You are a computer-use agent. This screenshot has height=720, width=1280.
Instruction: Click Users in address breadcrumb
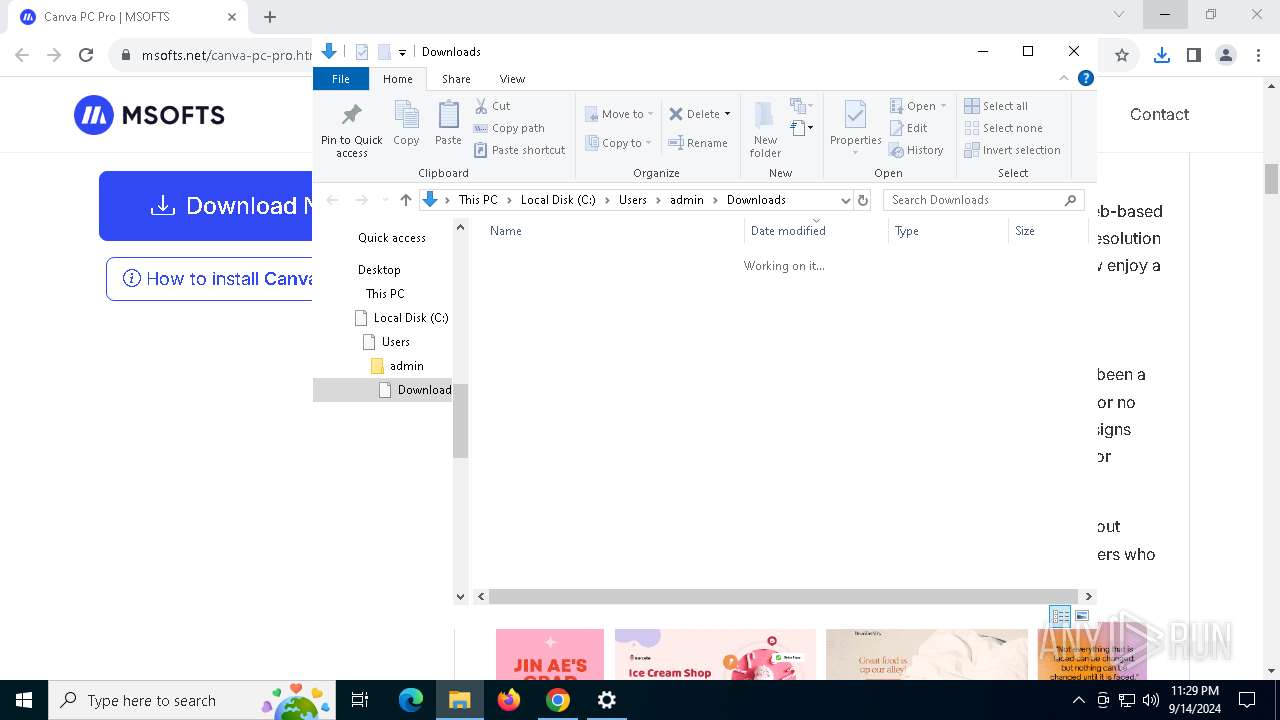click(x=633, y=200)
